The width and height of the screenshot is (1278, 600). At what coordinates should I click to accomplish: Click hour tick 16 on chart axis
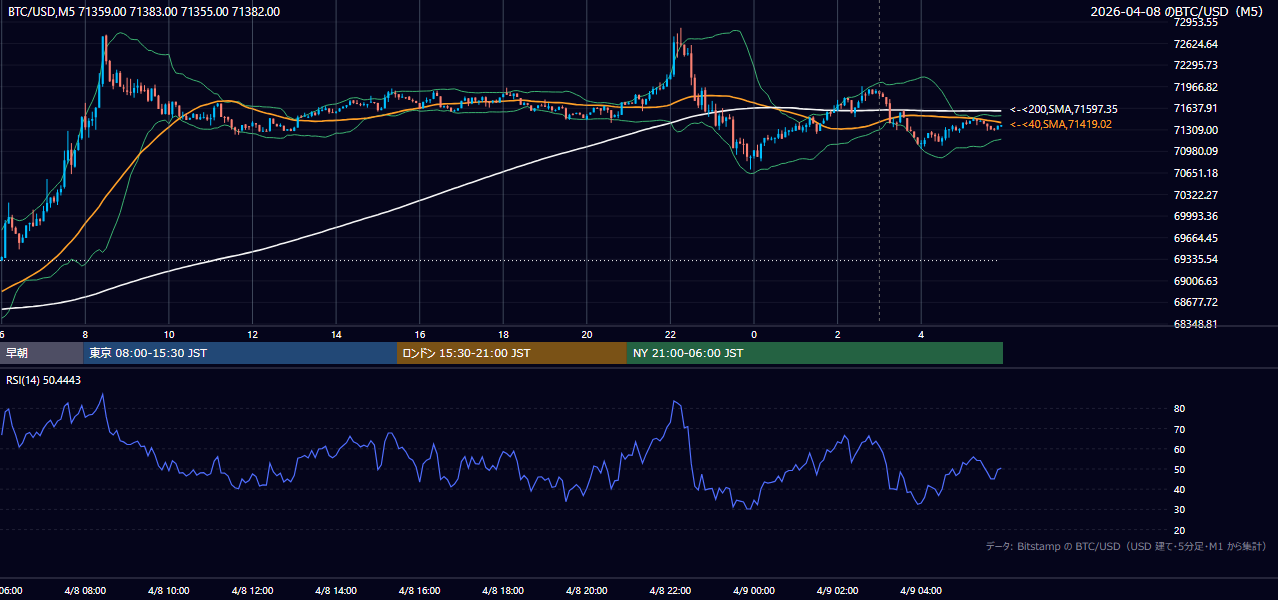[x=420, y=334]
